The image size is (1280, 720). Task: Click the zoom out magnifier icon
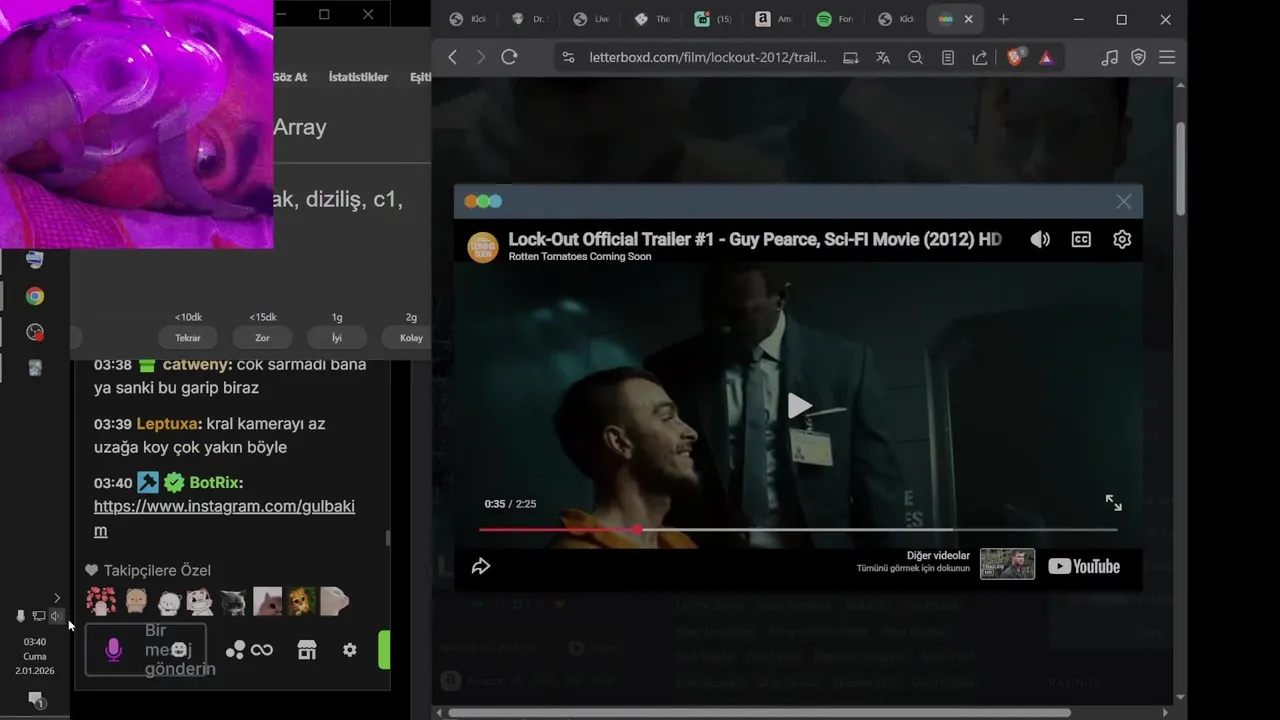pos(915,58)
